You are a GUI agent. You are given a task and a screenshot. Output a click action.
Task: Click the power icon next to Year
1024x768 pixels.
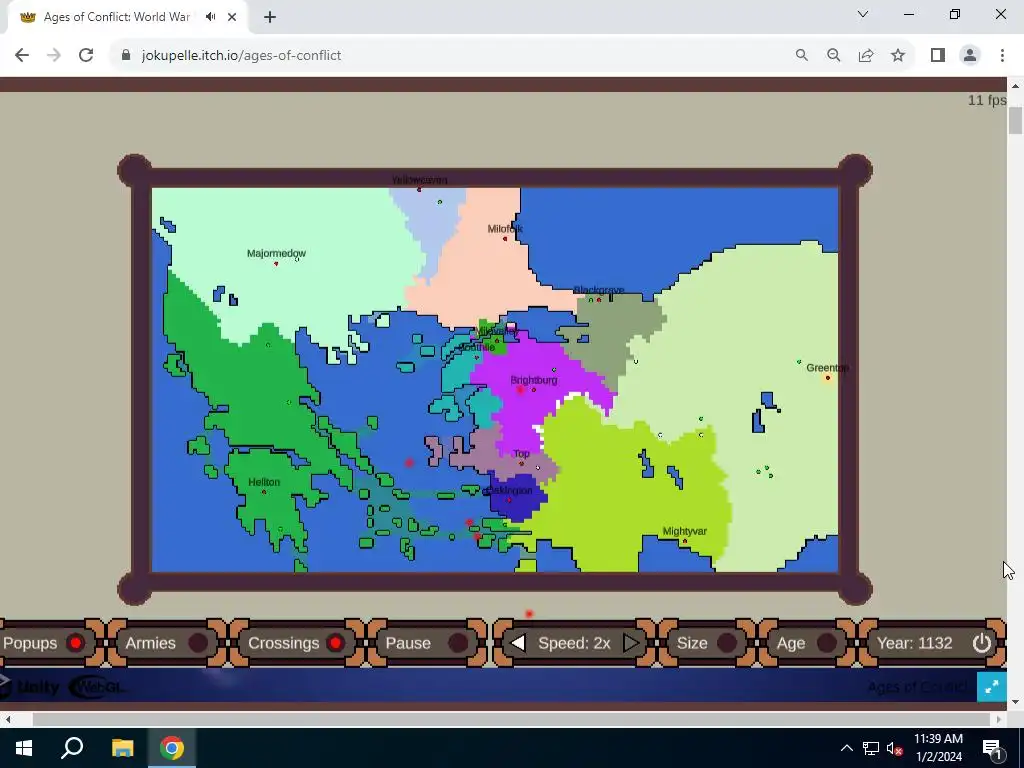[982, 643]
